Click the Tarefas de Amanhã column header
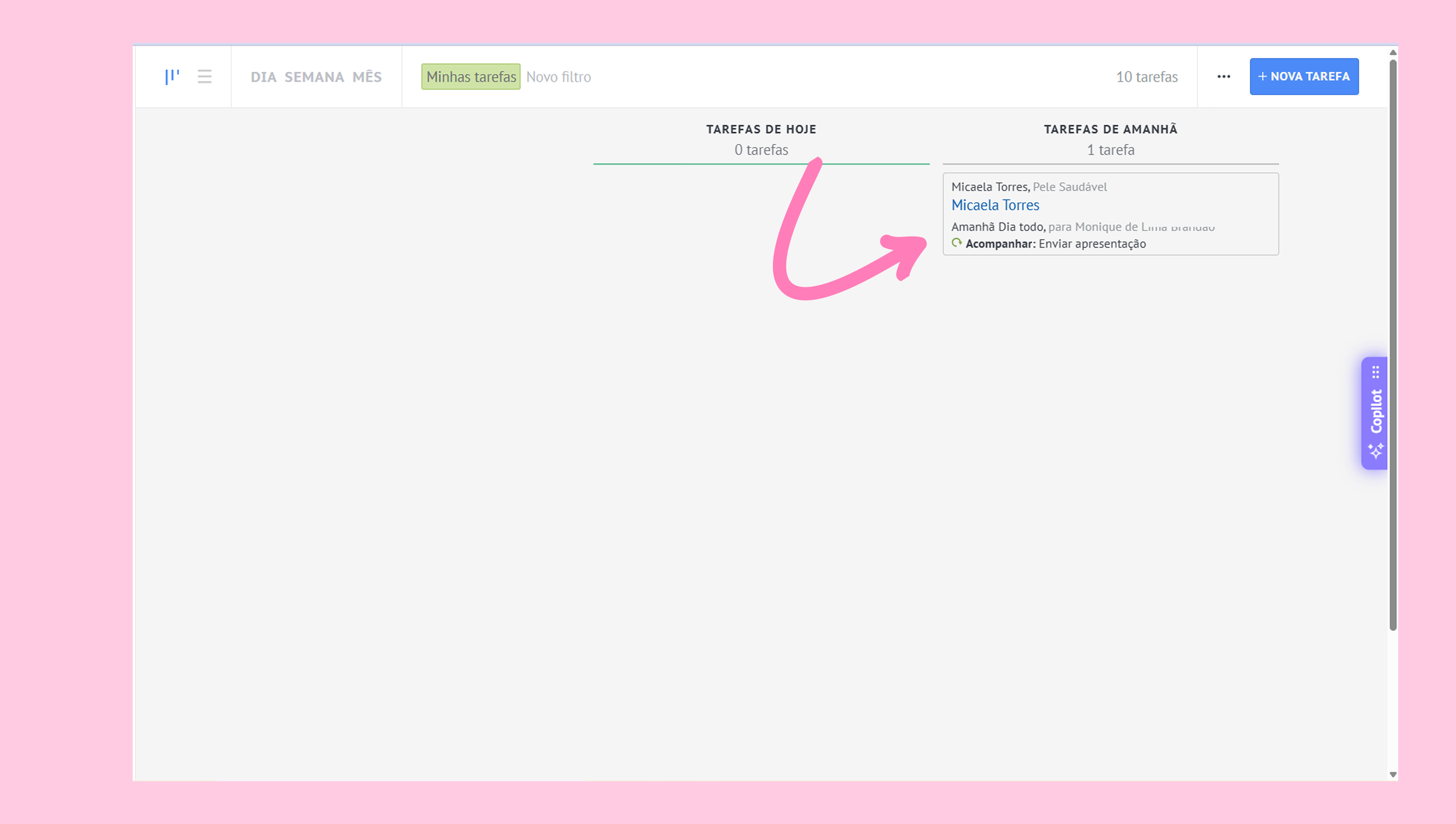Screen dimensions: 1456x824 click(x=1110, y=129)
